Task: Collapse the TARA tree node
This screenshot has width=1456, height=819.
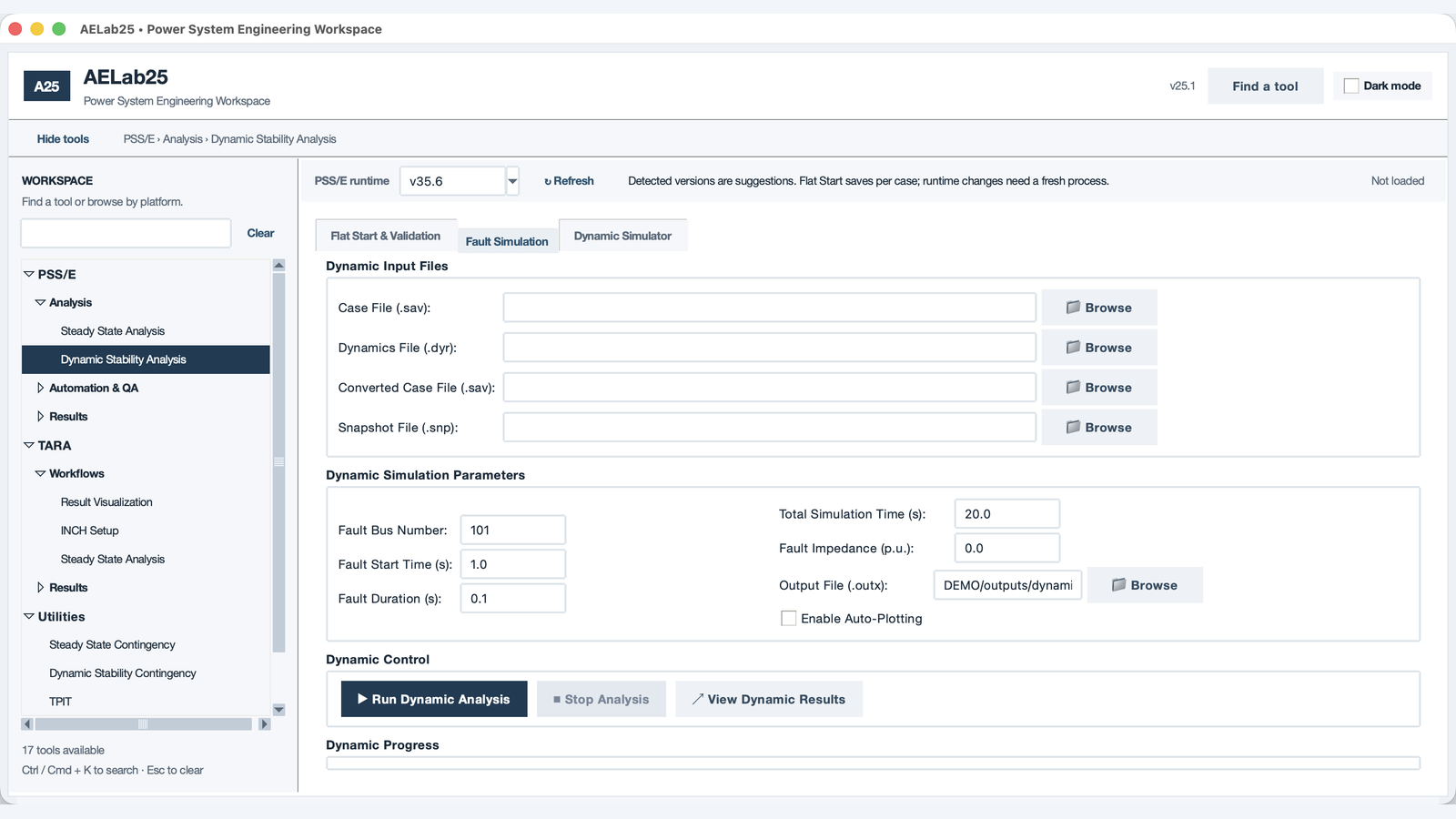Action: pyautogui.click(x=29, y=445)
